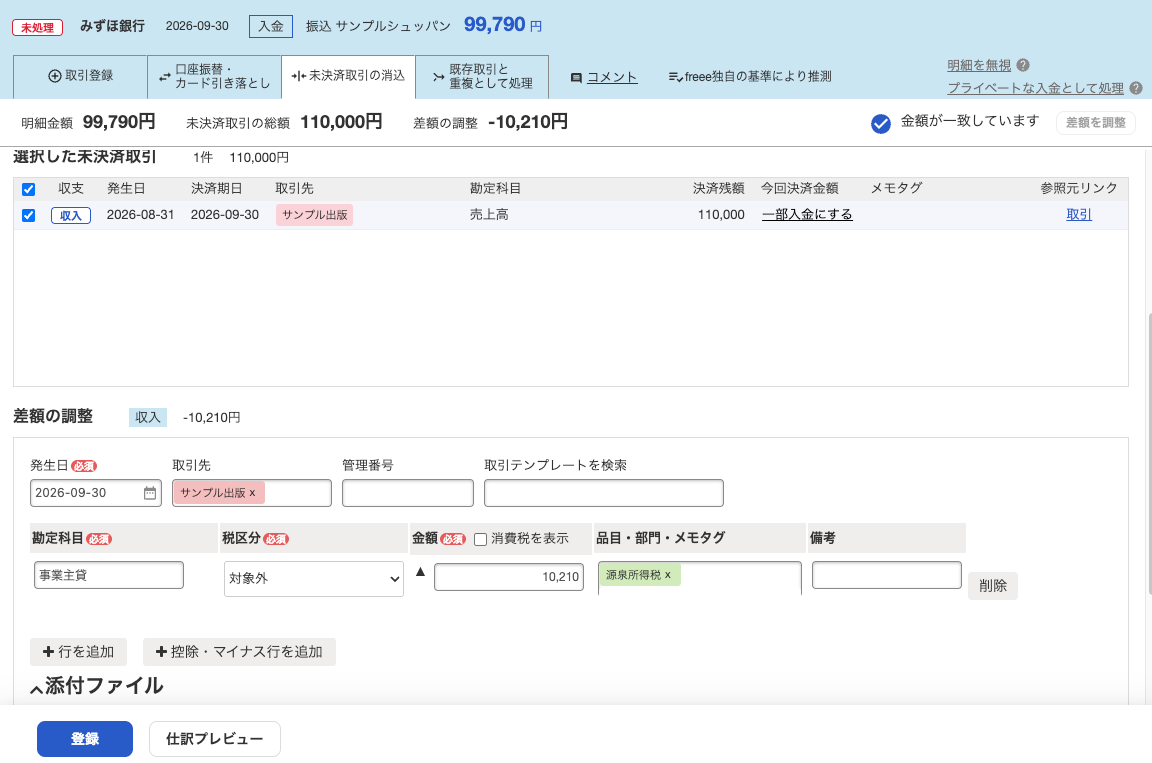Remove サンプル出版 tag with its x
The width and height of the screenshot is (1152, 763).
pyautogui.click(x=252, y=493)
